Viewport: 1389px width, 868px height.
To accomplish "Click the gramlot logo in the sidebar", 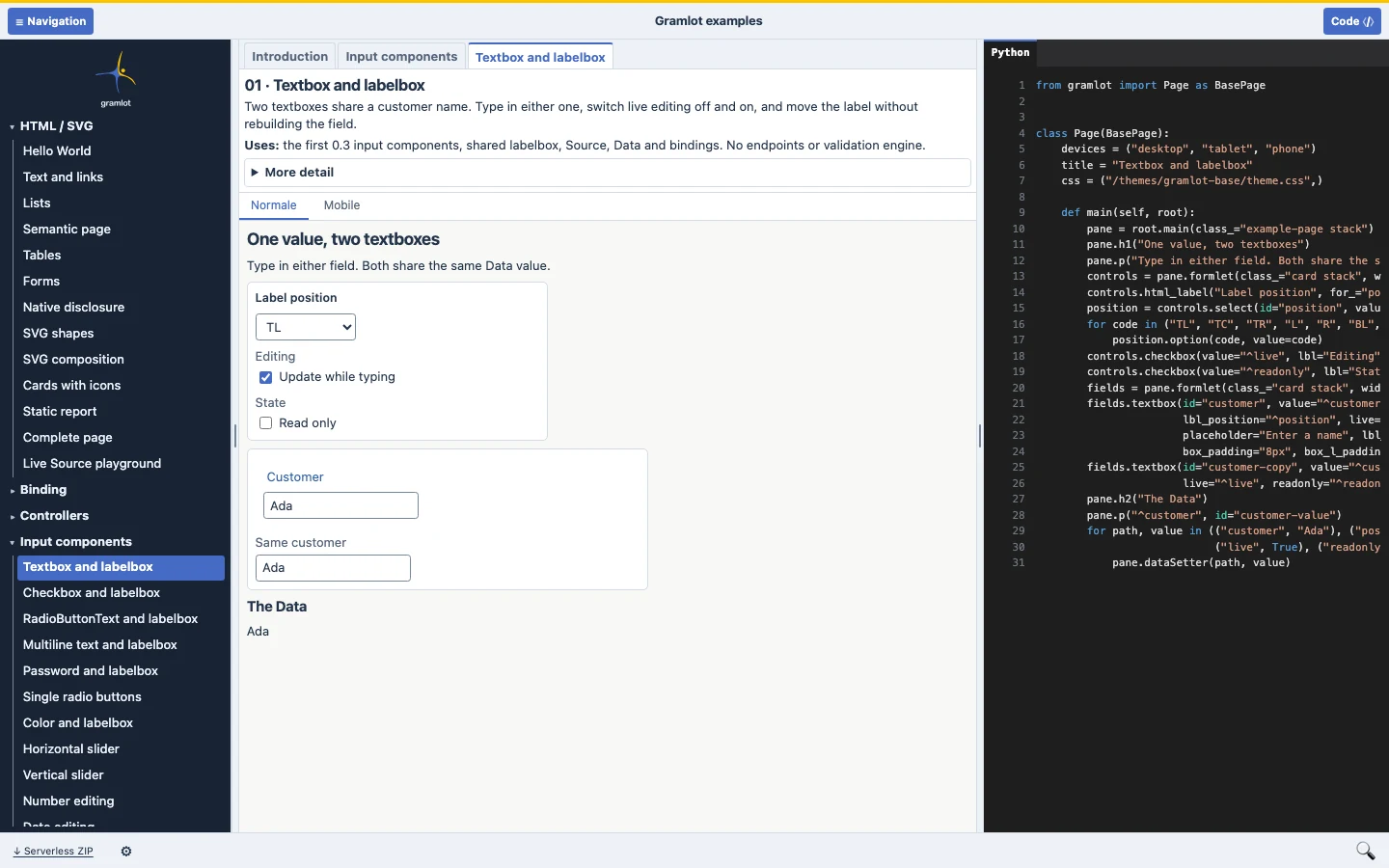I will tap(116, 79).
